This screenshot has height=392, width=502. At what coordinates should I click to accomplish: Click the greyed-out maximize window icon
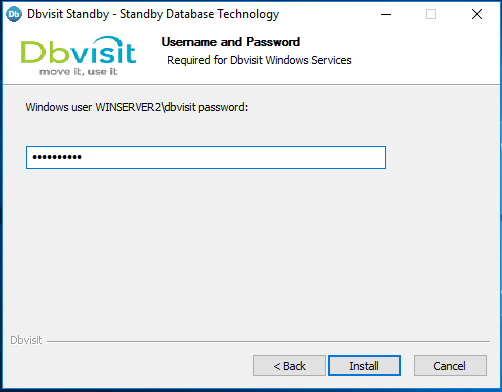[x=431, y=14]
